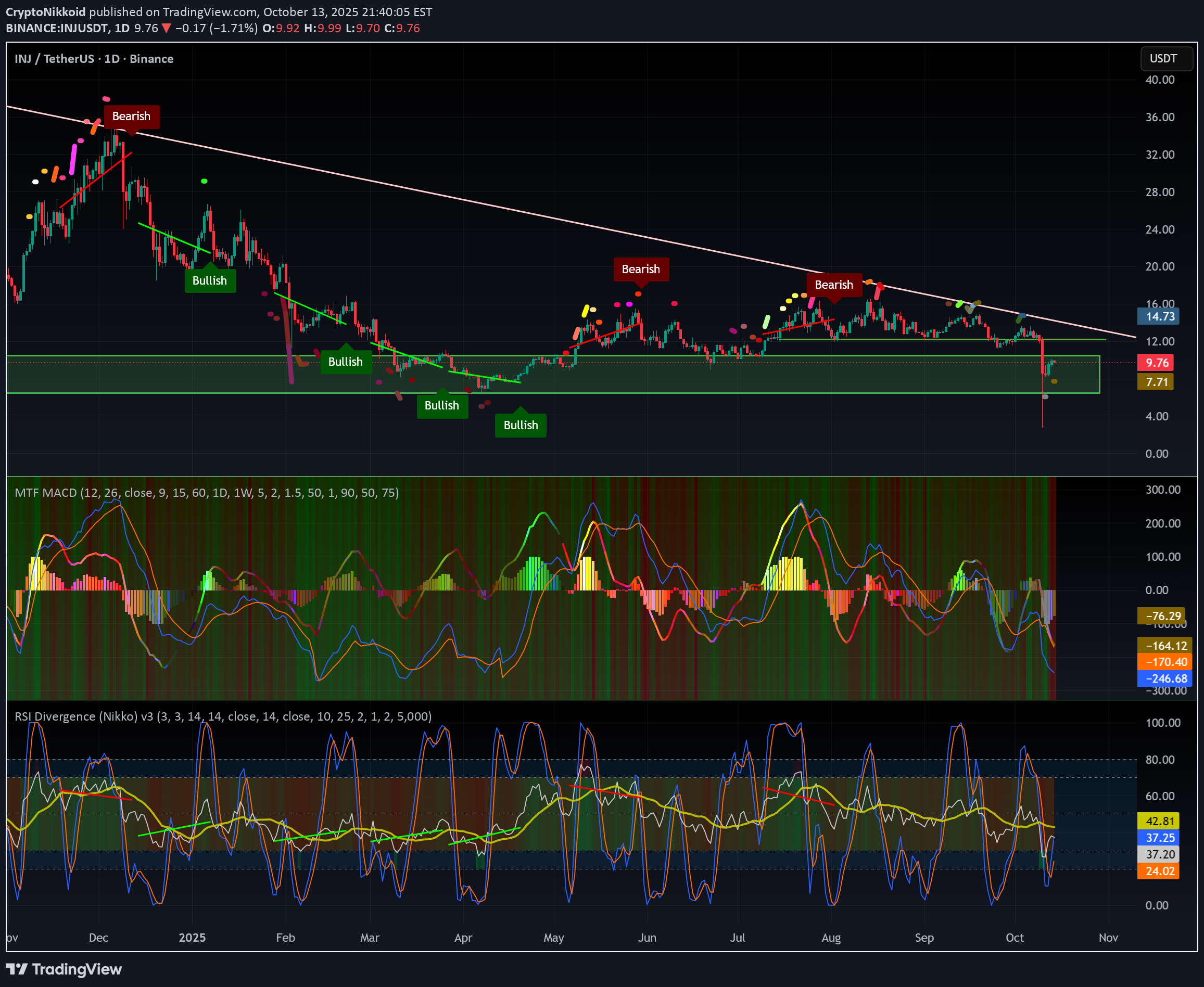Click the green dot marker above January

[x=204, y=182]
